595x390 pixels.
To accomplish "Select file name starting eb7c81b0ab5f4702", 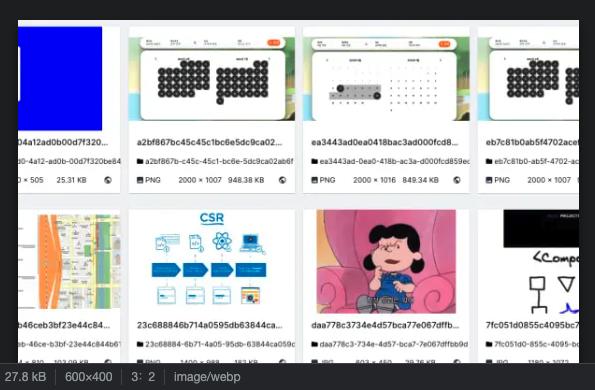I will tap(532, 142).
